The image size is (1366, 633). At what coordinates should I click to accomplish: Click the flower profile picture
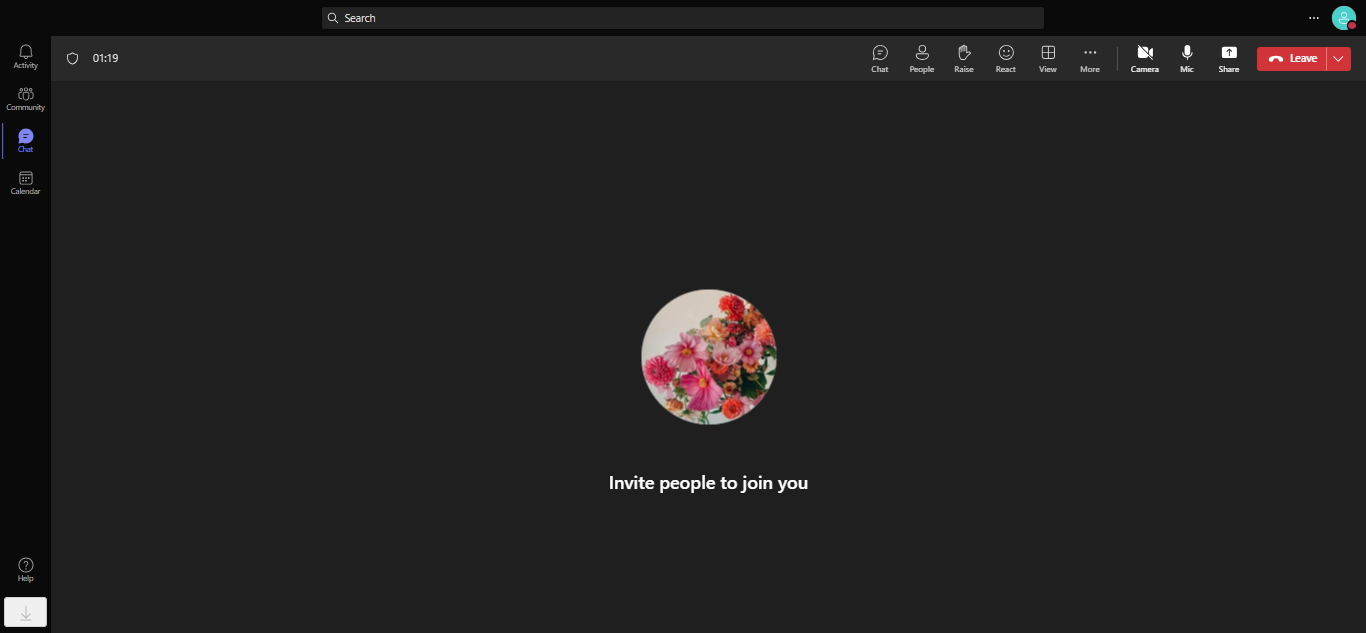coord(709,357)
